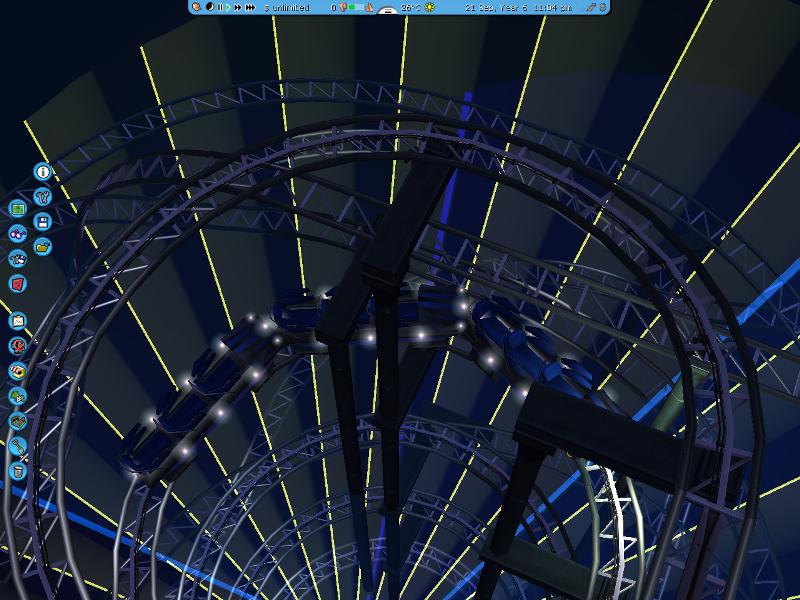Click the clock time '11:04 pm'
The width and height of the screenshot is (800, 600).
click(x=553, y=8)
